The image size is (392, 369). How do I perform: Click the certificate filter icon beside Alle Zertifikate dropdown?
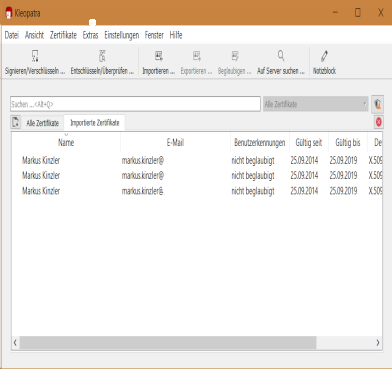[x=377, y=104]
